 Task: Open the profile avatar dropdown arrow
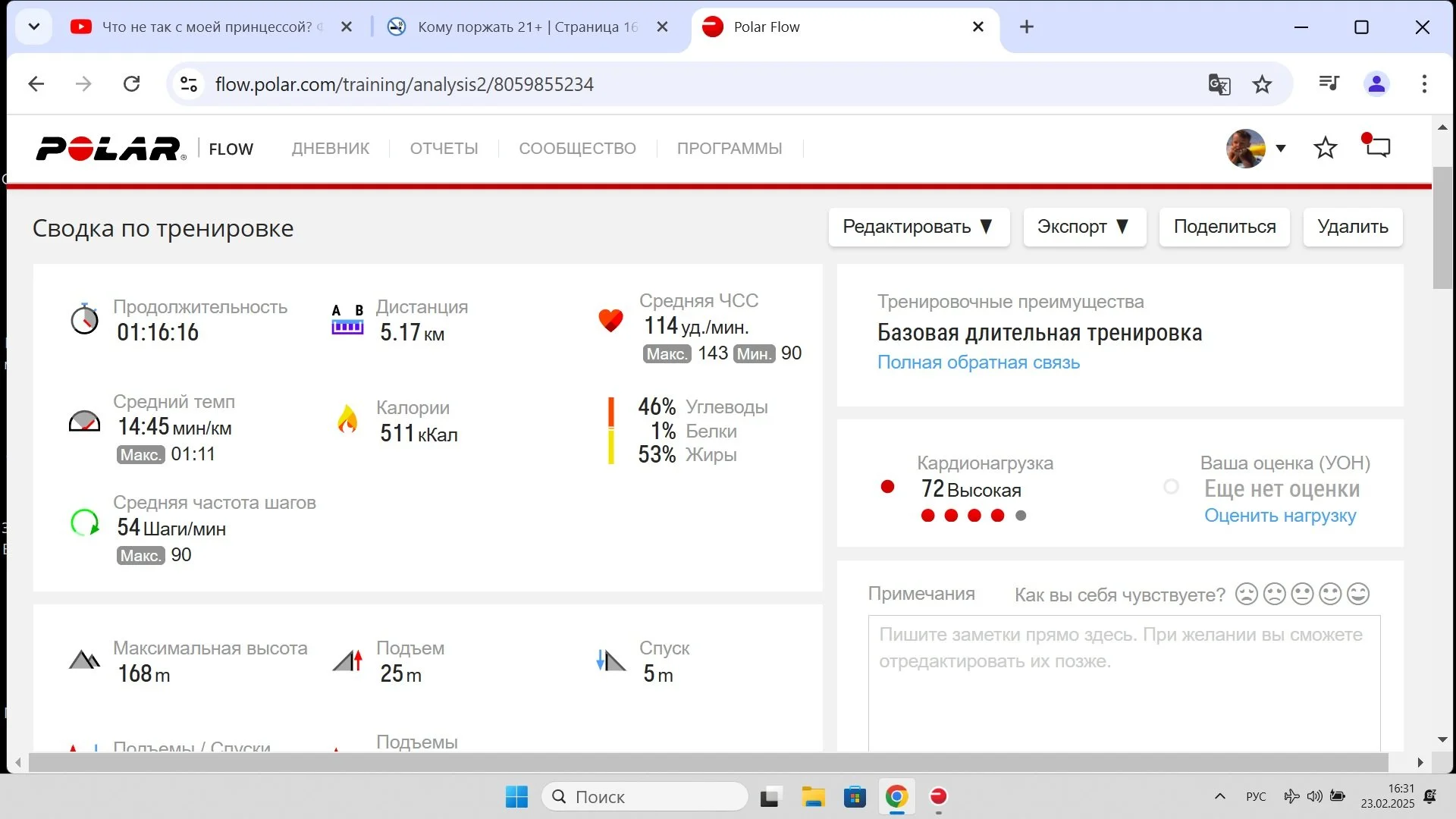(x=1281, y=149)
